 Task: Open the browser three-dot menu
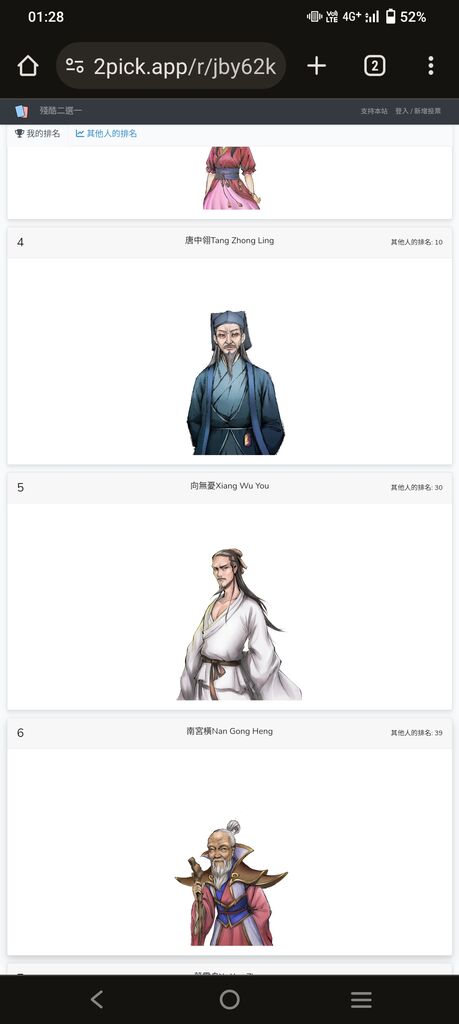430,66
